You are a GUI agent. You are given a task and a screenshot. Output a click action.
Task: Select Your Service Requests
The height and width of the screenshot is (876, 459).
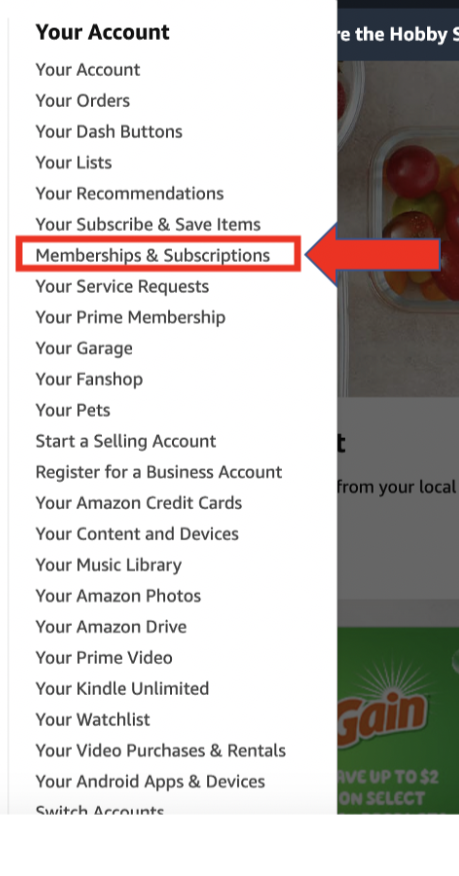(122, 287)
